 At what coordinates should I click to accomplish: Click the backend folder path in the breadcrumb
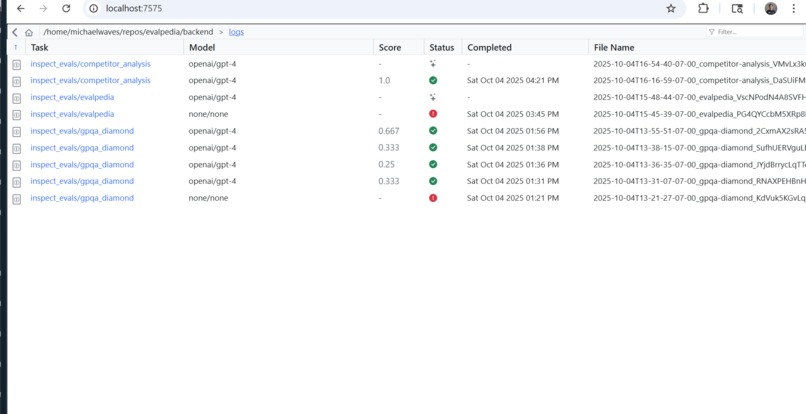[128, 32]
